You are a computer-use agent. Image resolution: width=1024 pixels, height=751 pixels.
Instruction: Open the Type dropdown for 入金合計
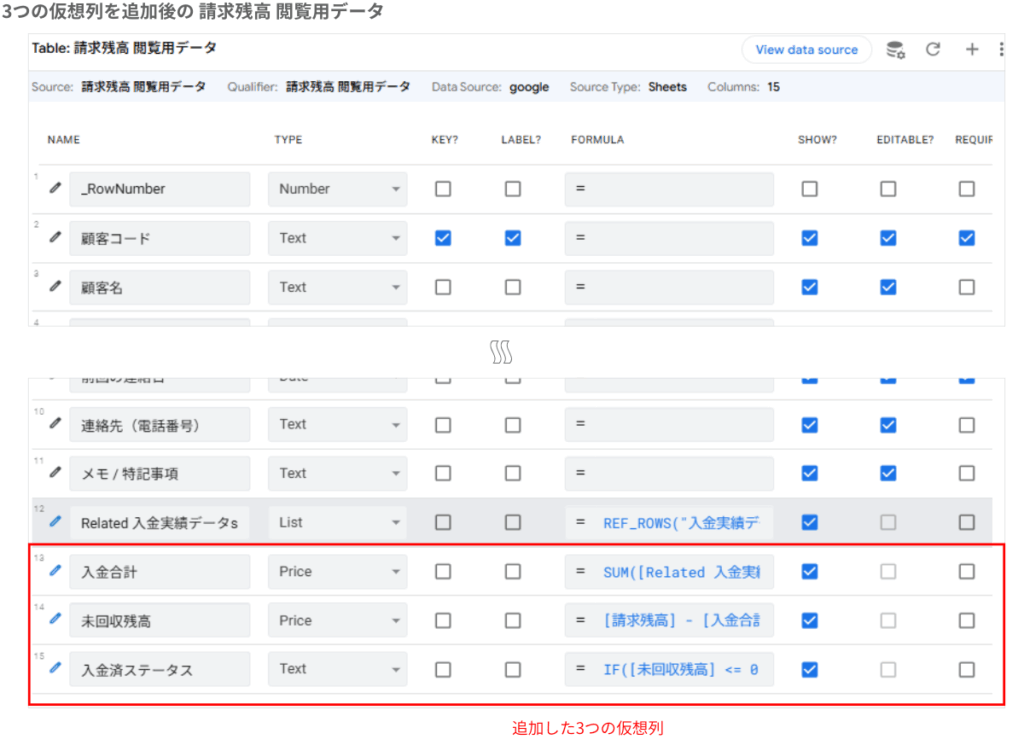pos(337,571)
